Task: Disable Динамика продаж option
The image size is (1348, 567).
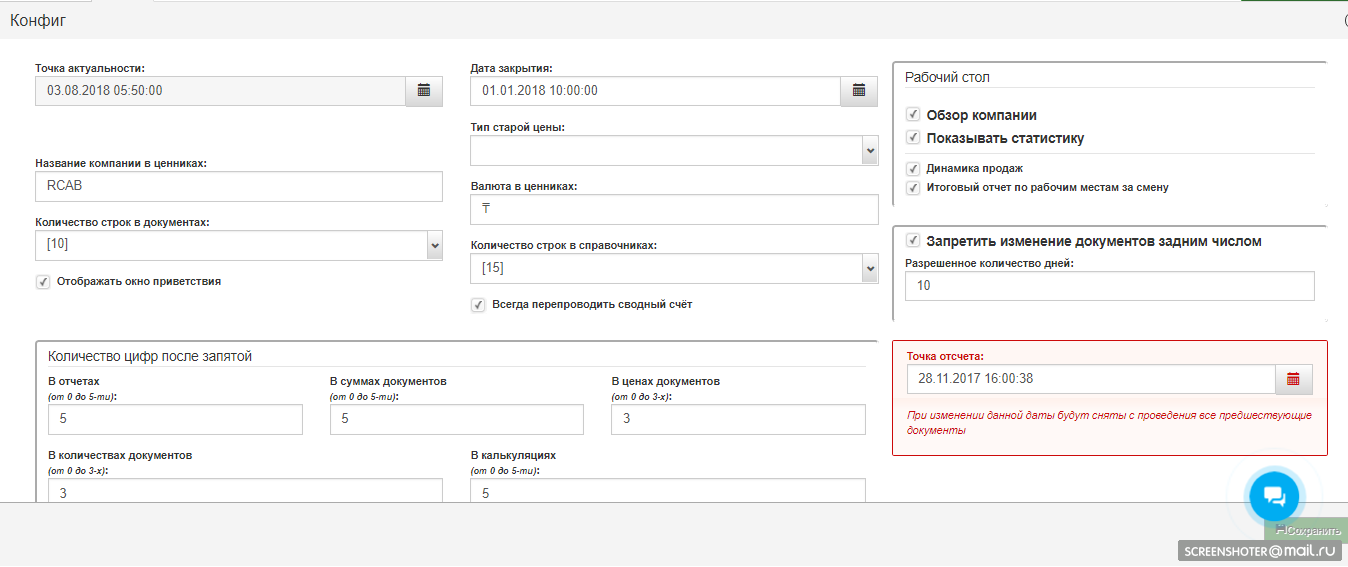Action: point(913,169)
